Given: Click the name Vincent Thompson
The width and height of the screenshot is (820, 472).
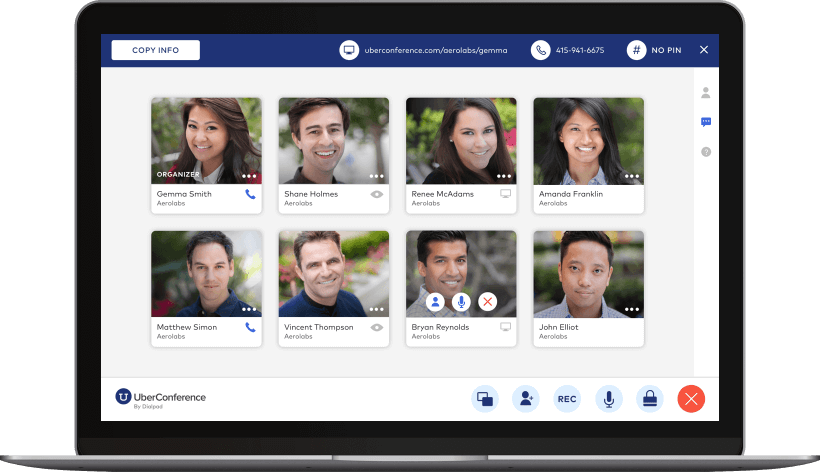Looking at the screenshot, I should pyautogui.click(x=318, y=327).
